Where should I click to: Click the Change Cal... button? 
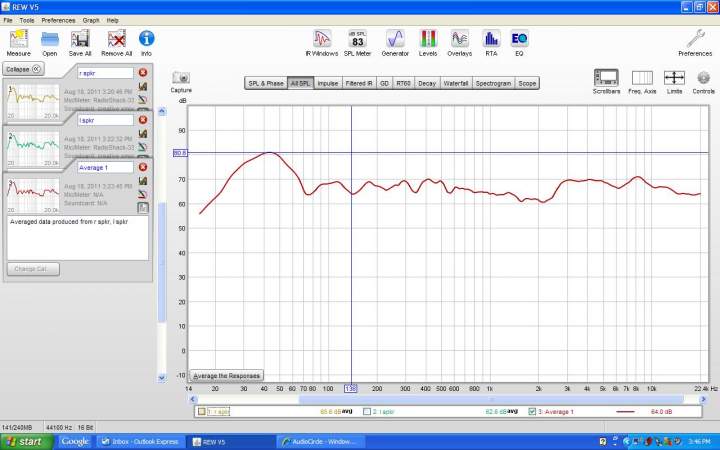(33, 269)
